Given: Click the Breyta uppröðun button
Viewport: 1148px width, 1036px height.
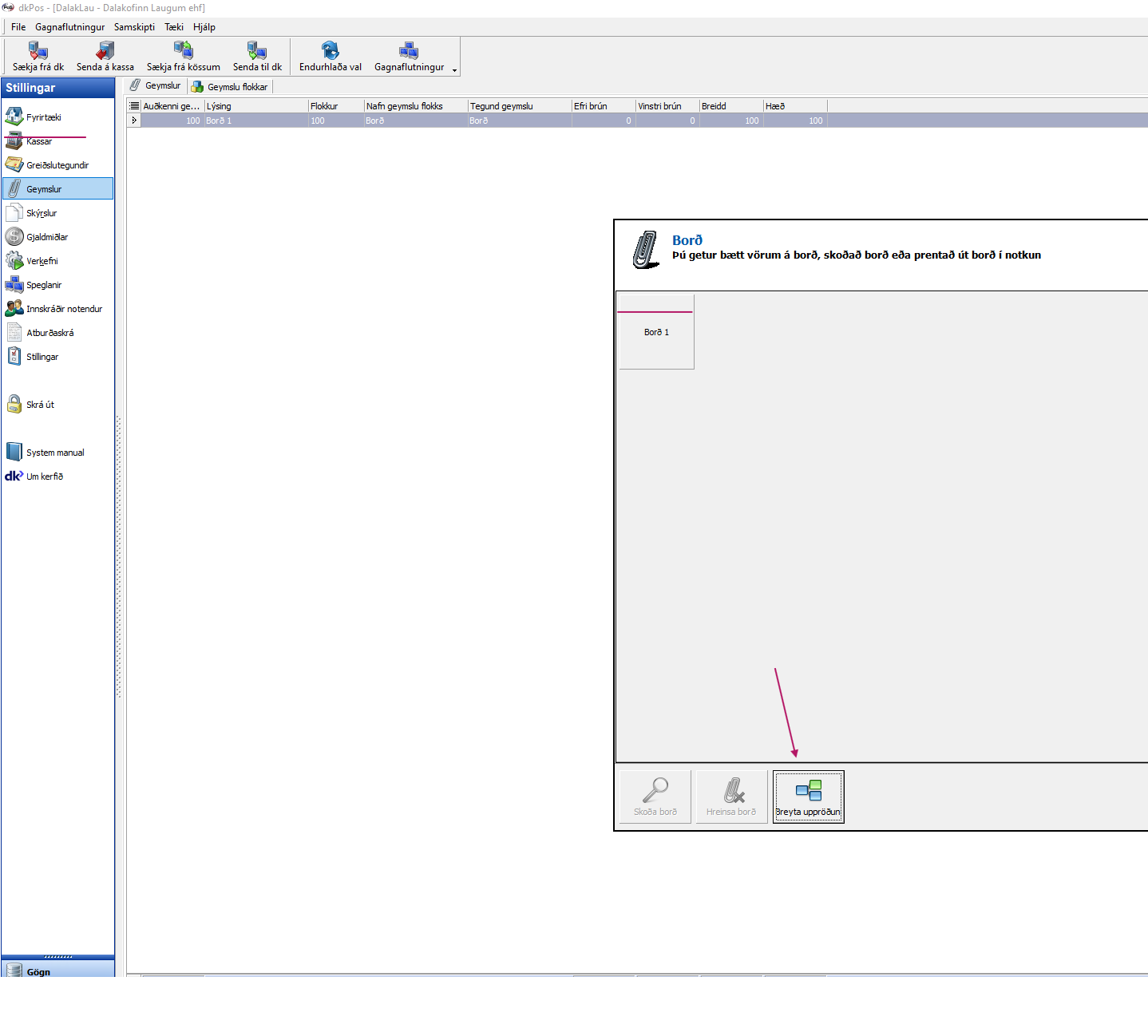Looking at the screenshot, I should [x=808, y=797].
